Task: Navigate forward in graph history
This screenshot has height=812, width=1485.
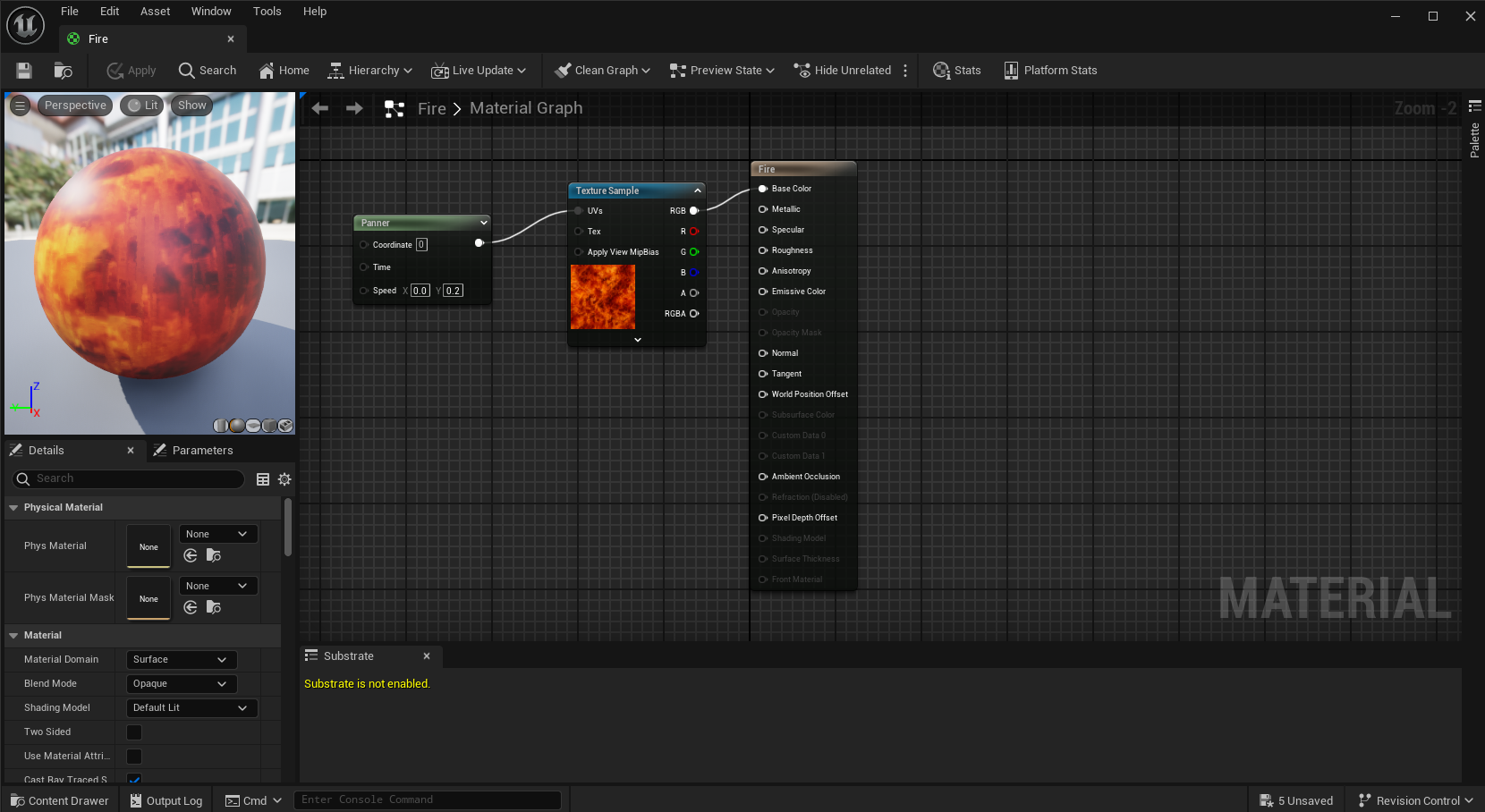Action: (354, 108)
